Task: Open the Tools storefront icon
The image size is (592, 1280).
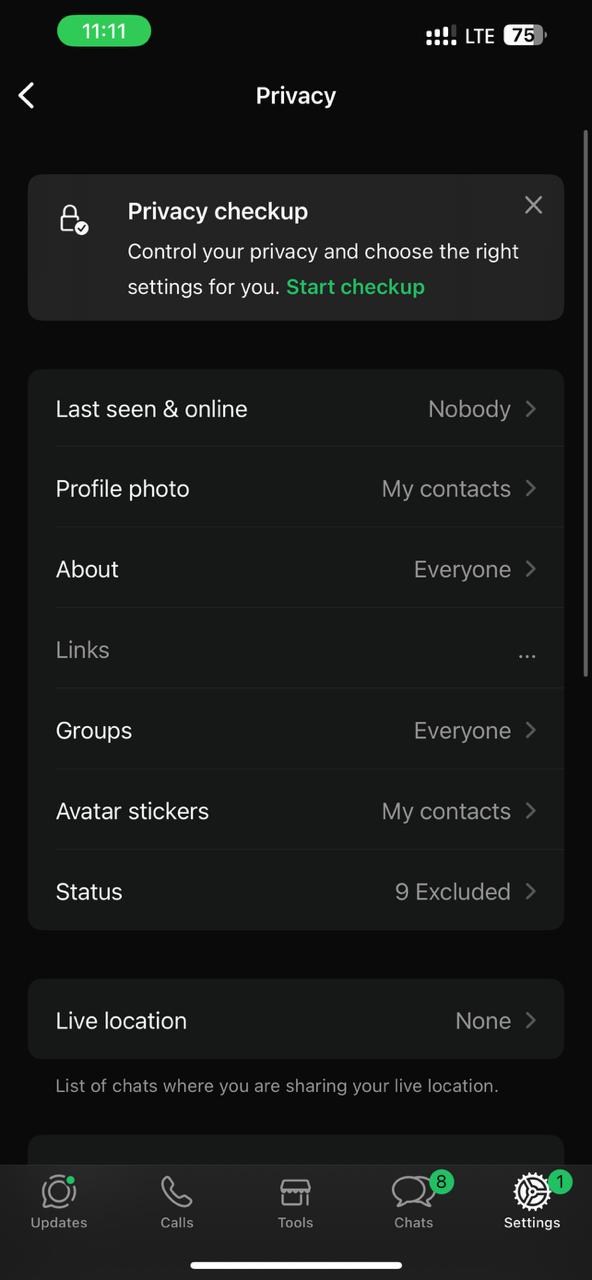Action: [x=295, y=1192]
